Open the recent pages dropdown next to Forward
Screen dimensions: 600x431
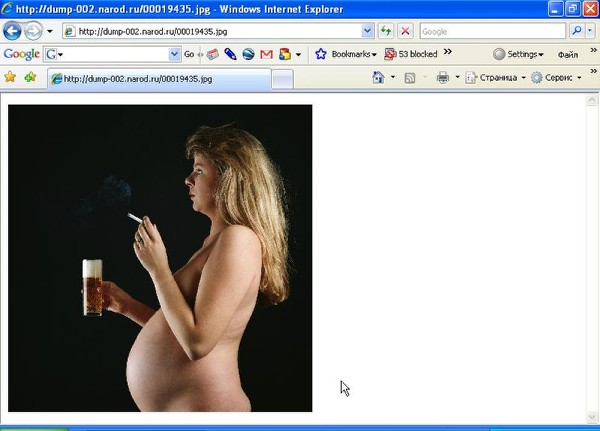pos(50,31)
